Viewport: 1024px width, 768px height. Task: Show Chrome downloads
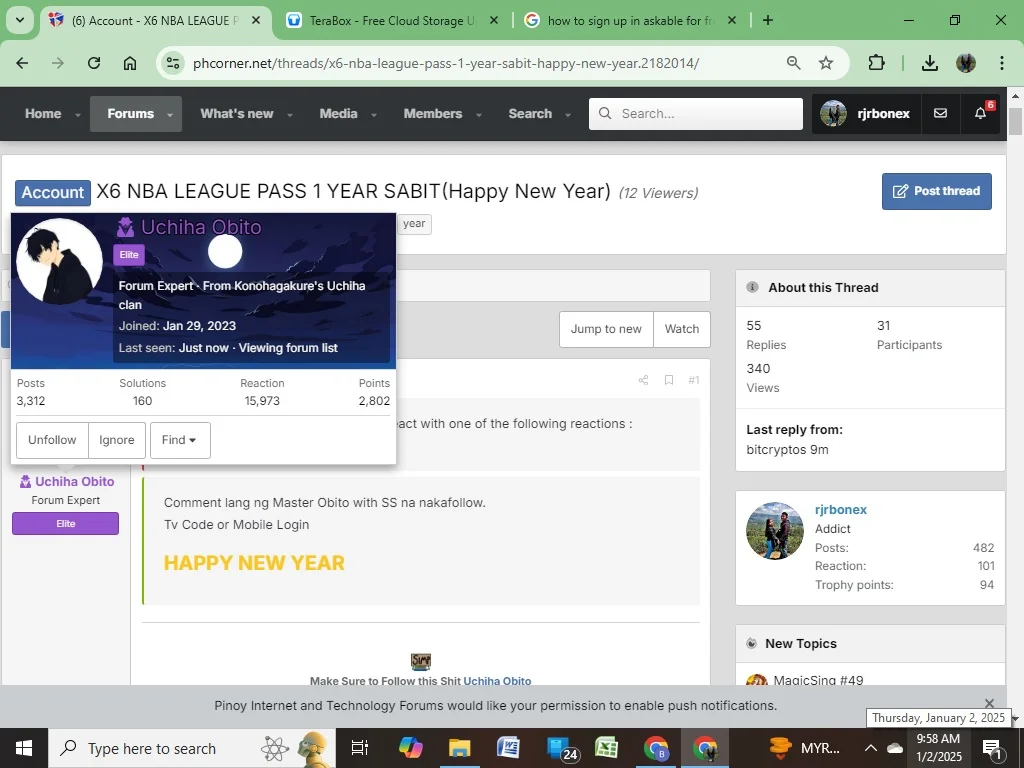[930, 63]
